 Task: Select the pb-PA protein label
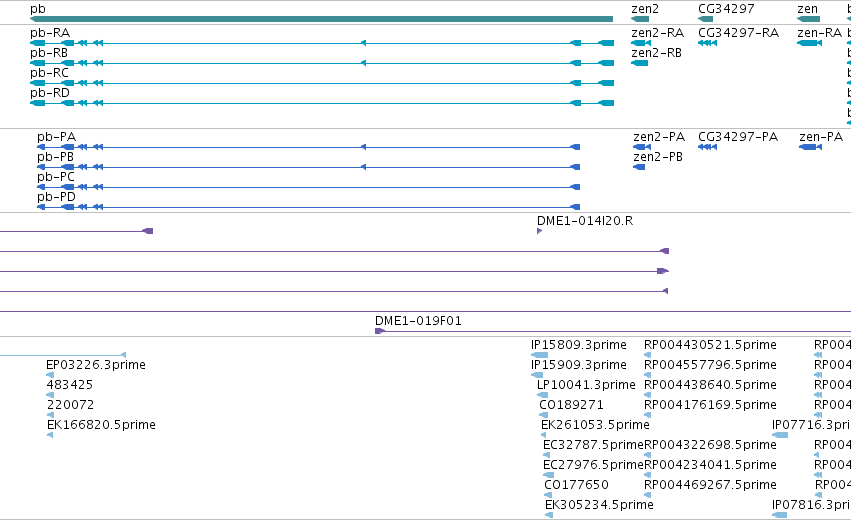pyautogui.click(x=56, y=137)
